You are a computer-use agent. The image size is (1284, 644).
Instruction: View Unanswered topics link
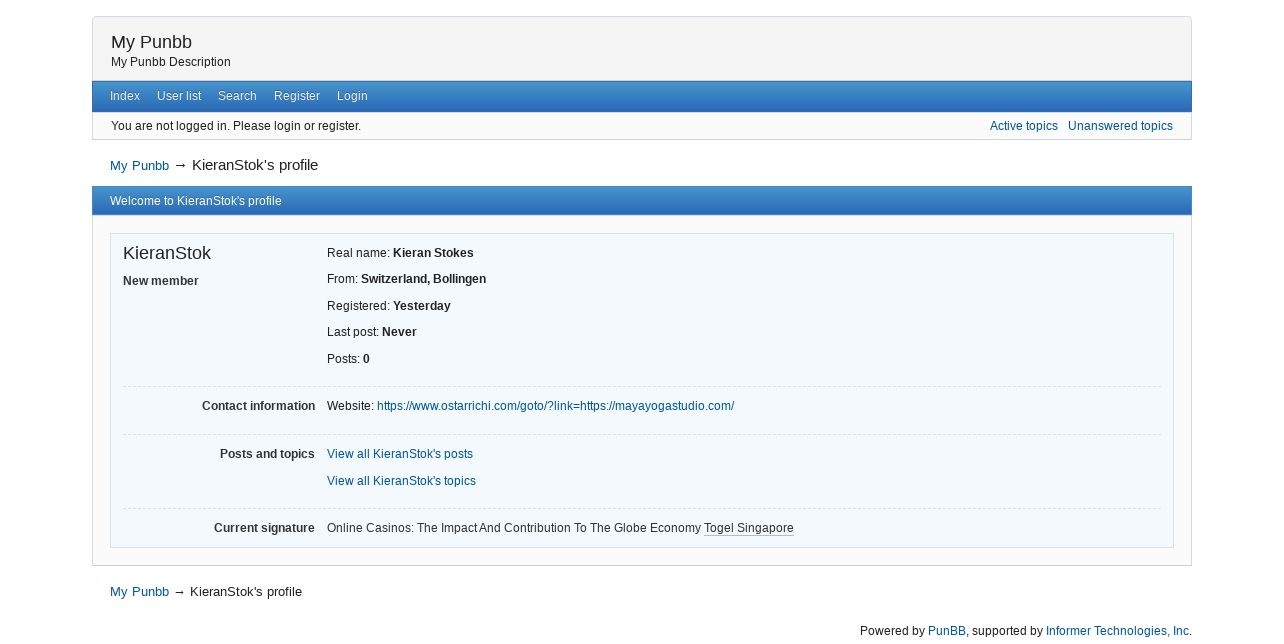pos(1120,126)
